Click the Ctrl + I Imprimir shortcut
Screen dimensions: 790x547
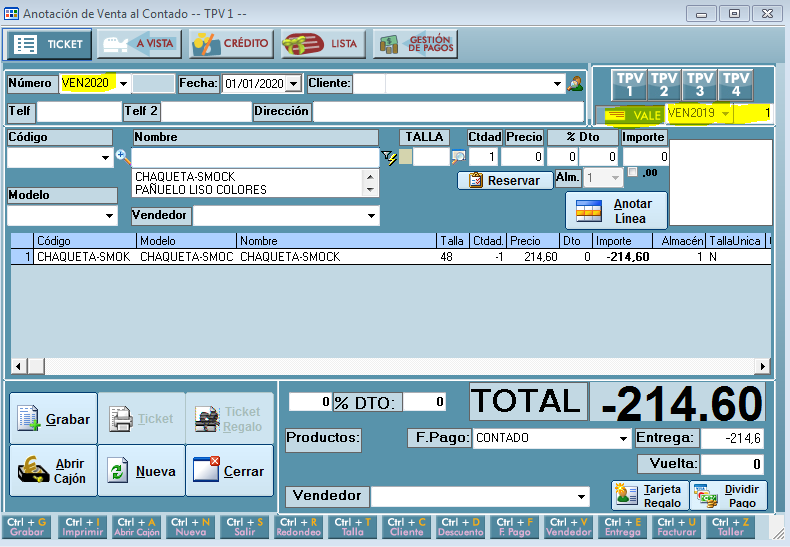coord(83,527)
